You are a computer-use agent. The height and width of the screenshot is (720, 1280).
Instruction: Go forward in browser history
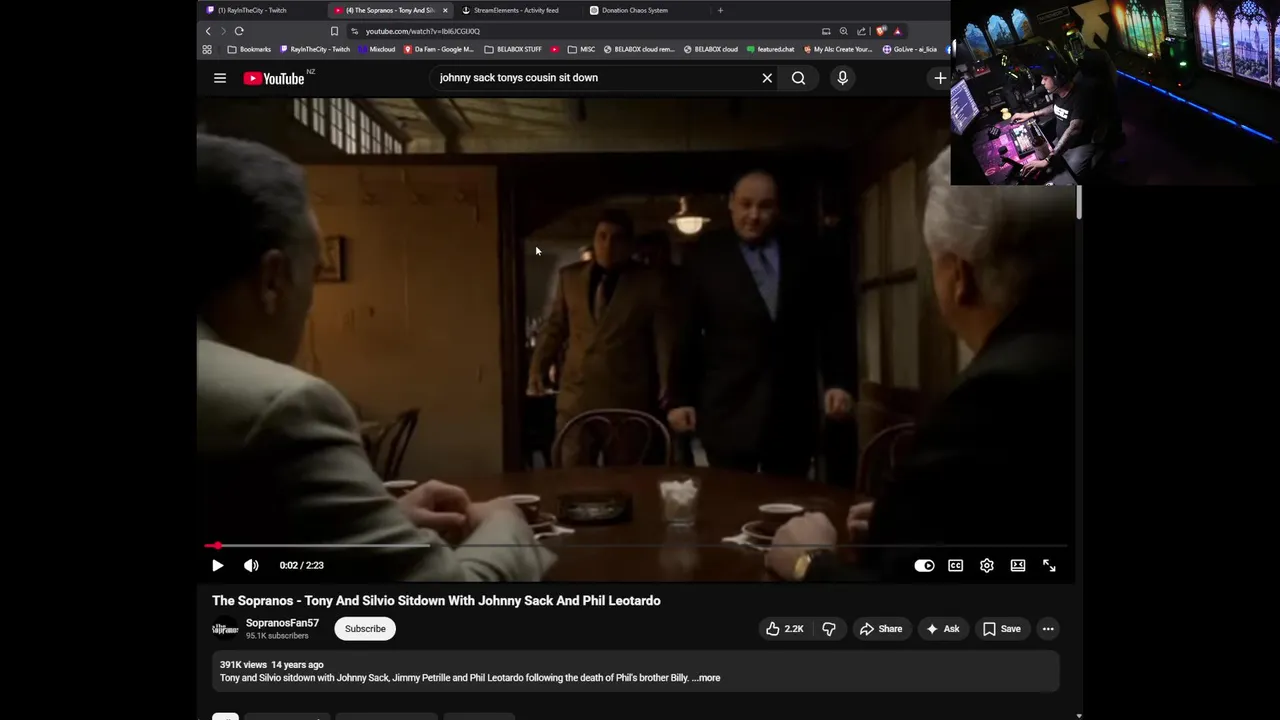click(223, 31)
